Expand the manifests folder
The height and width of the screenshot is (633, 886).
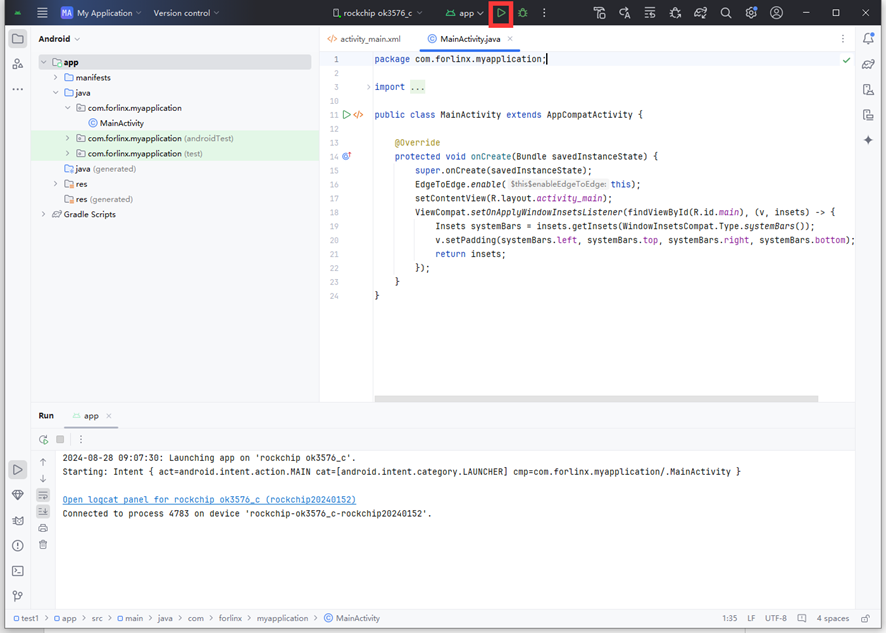point(55,77)
